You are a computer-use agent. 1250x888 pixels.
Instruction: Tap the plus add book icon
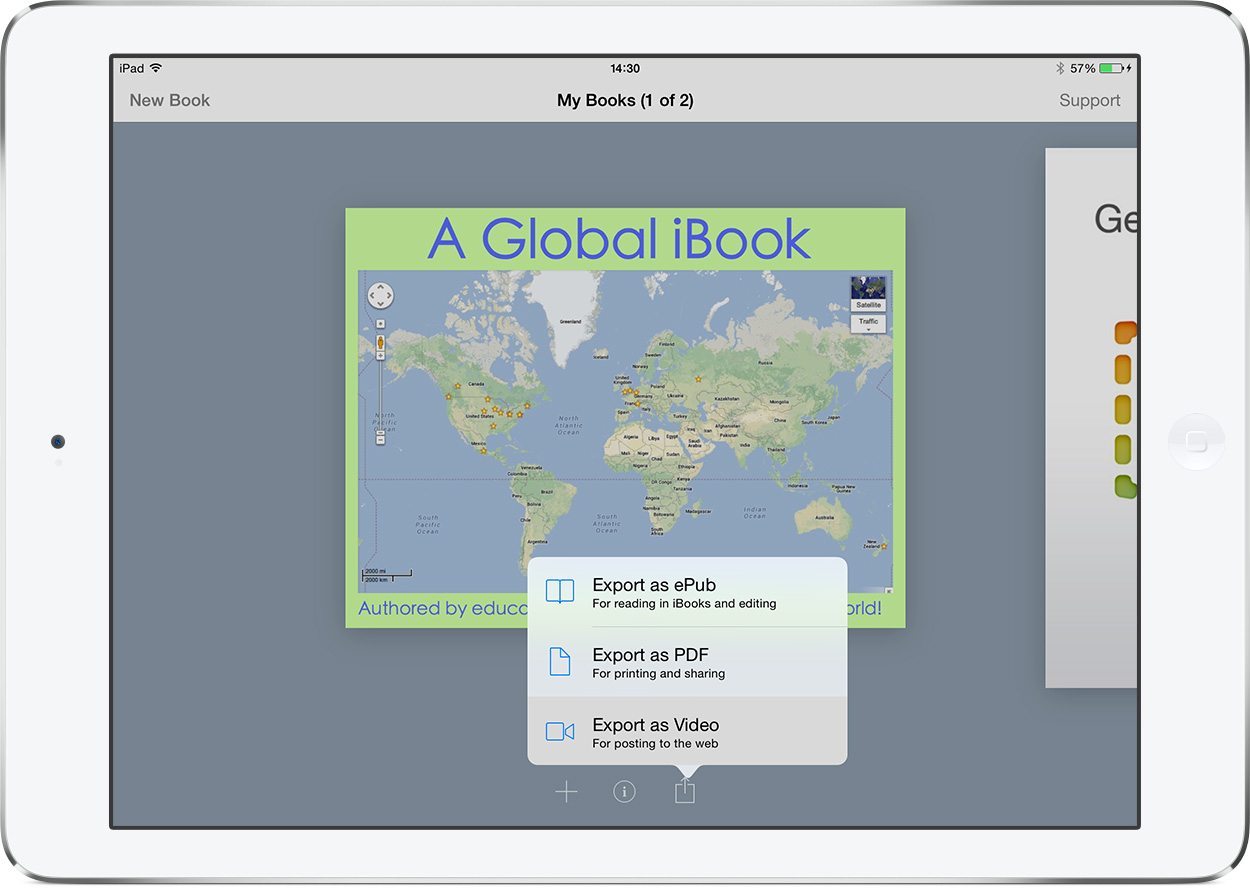pos(566,792)
